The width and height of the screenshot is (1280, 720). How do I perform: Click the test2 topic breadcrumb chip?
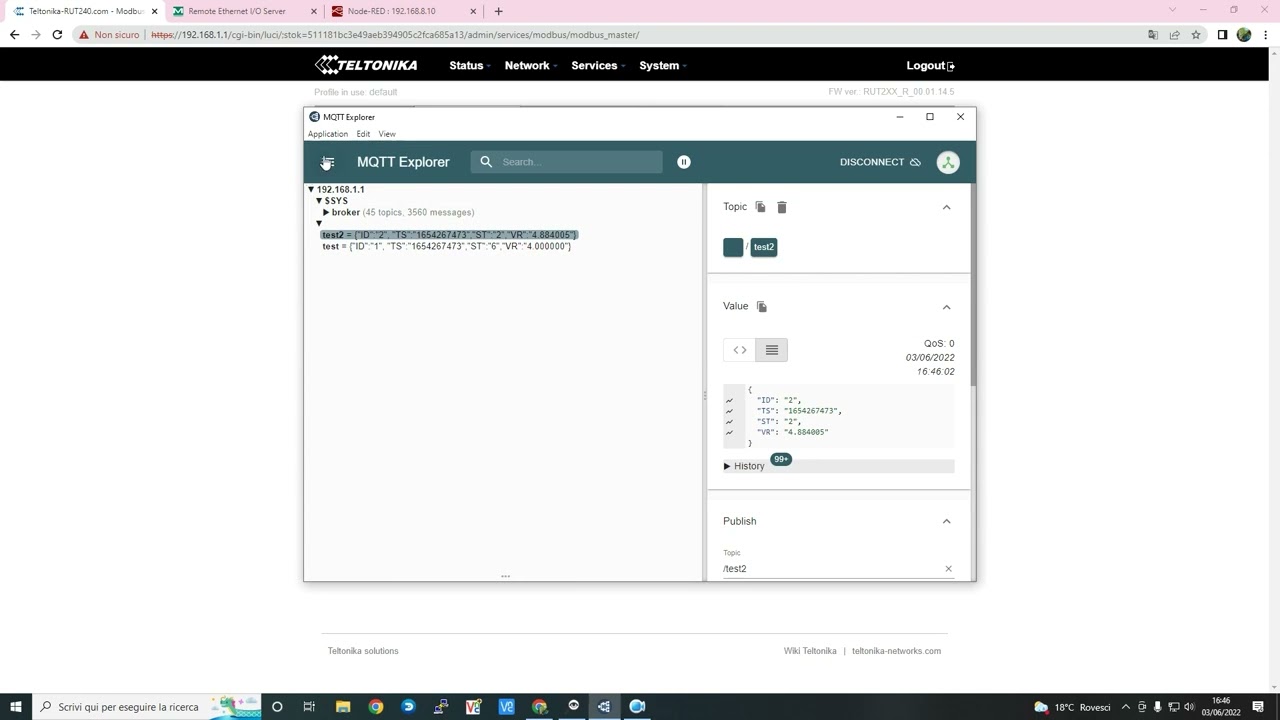coord(764,247)
